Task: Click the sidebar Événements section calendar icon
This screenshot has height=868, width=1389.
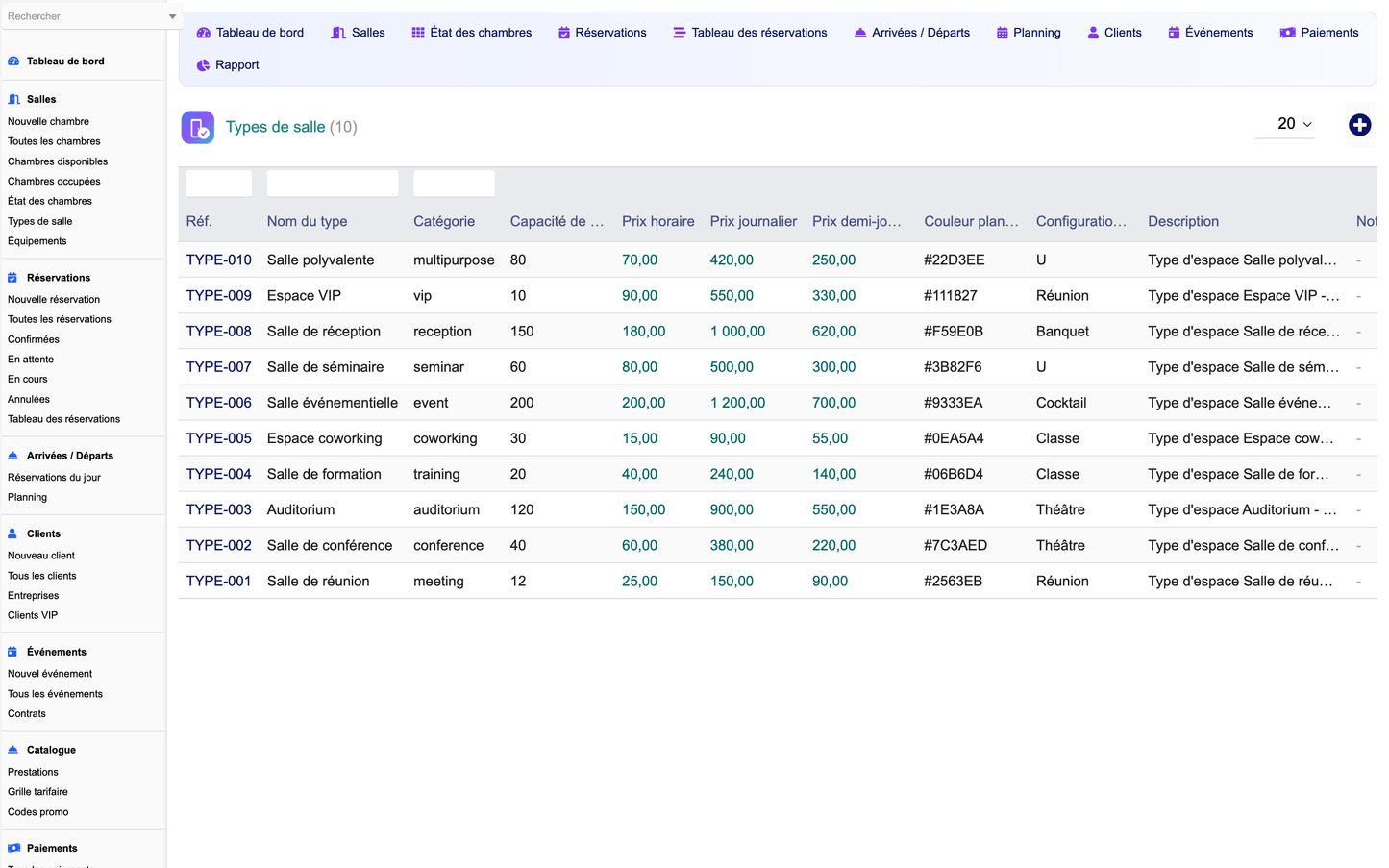Action: (12, 652)
